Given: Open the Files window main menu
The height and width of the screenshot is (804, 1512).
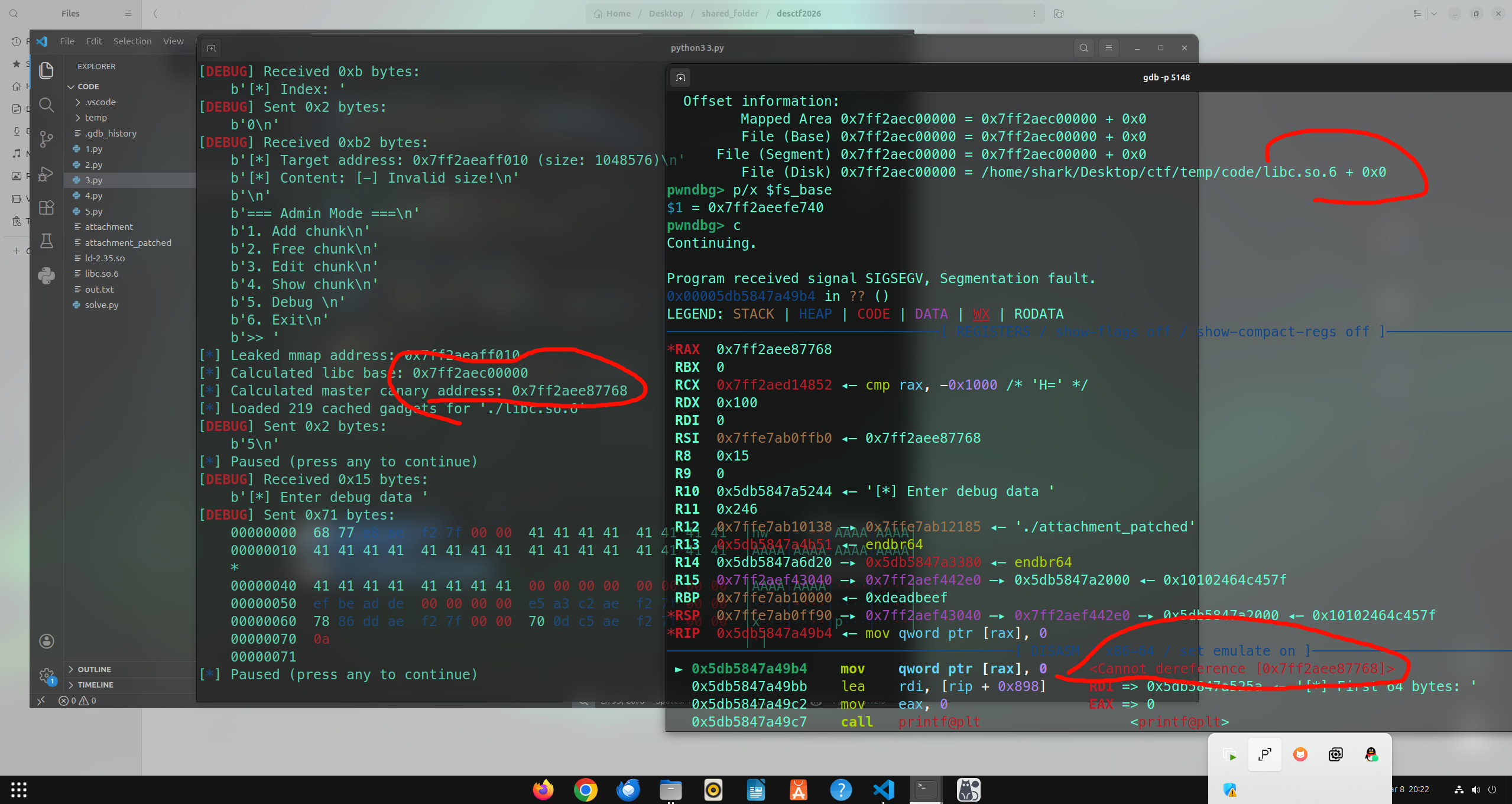Looking at the screenshot, I should (x=128, y=14).
